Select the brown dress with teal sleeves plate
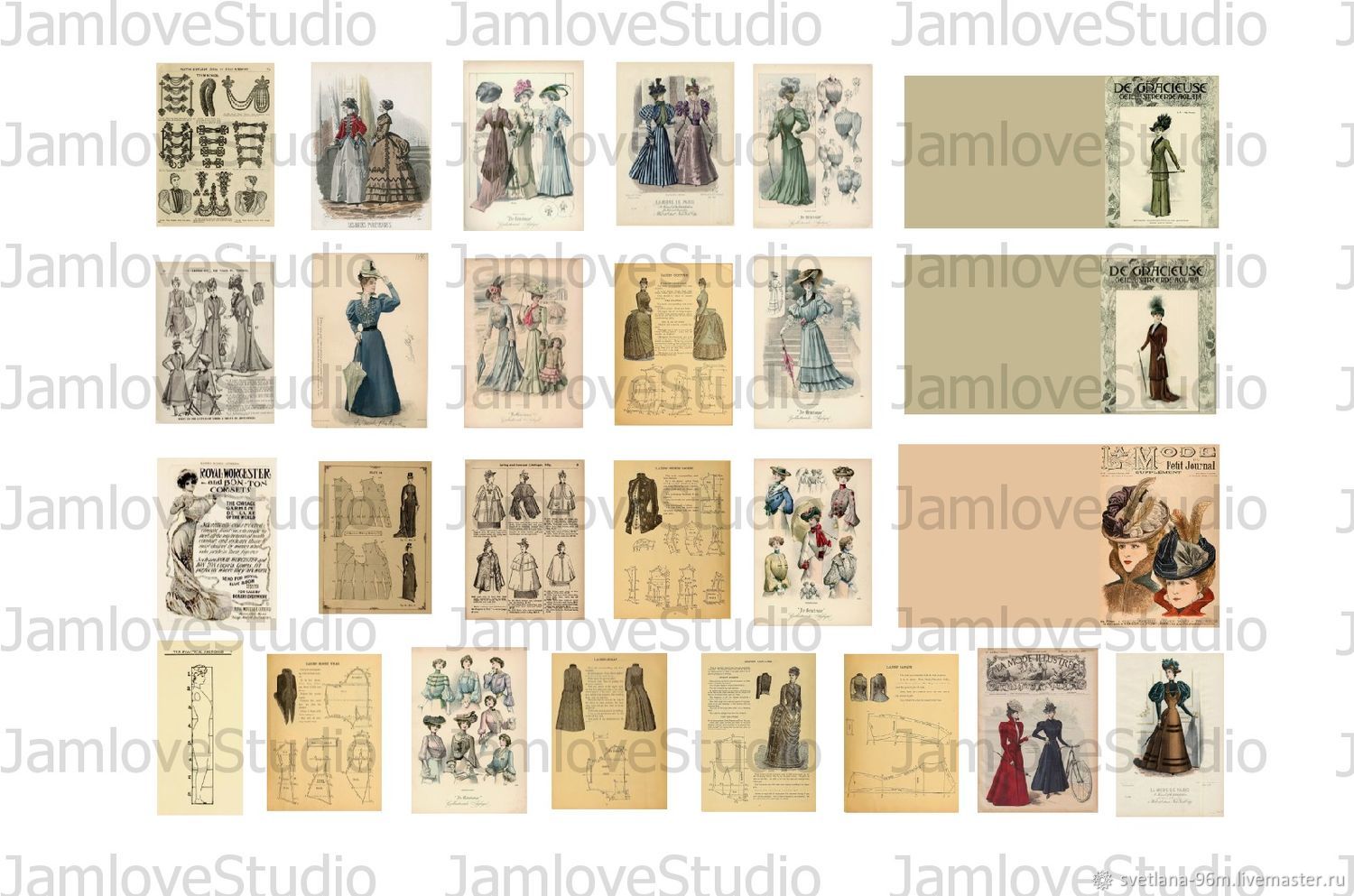Screen dimensions: 1354x896 (1170, 734)
